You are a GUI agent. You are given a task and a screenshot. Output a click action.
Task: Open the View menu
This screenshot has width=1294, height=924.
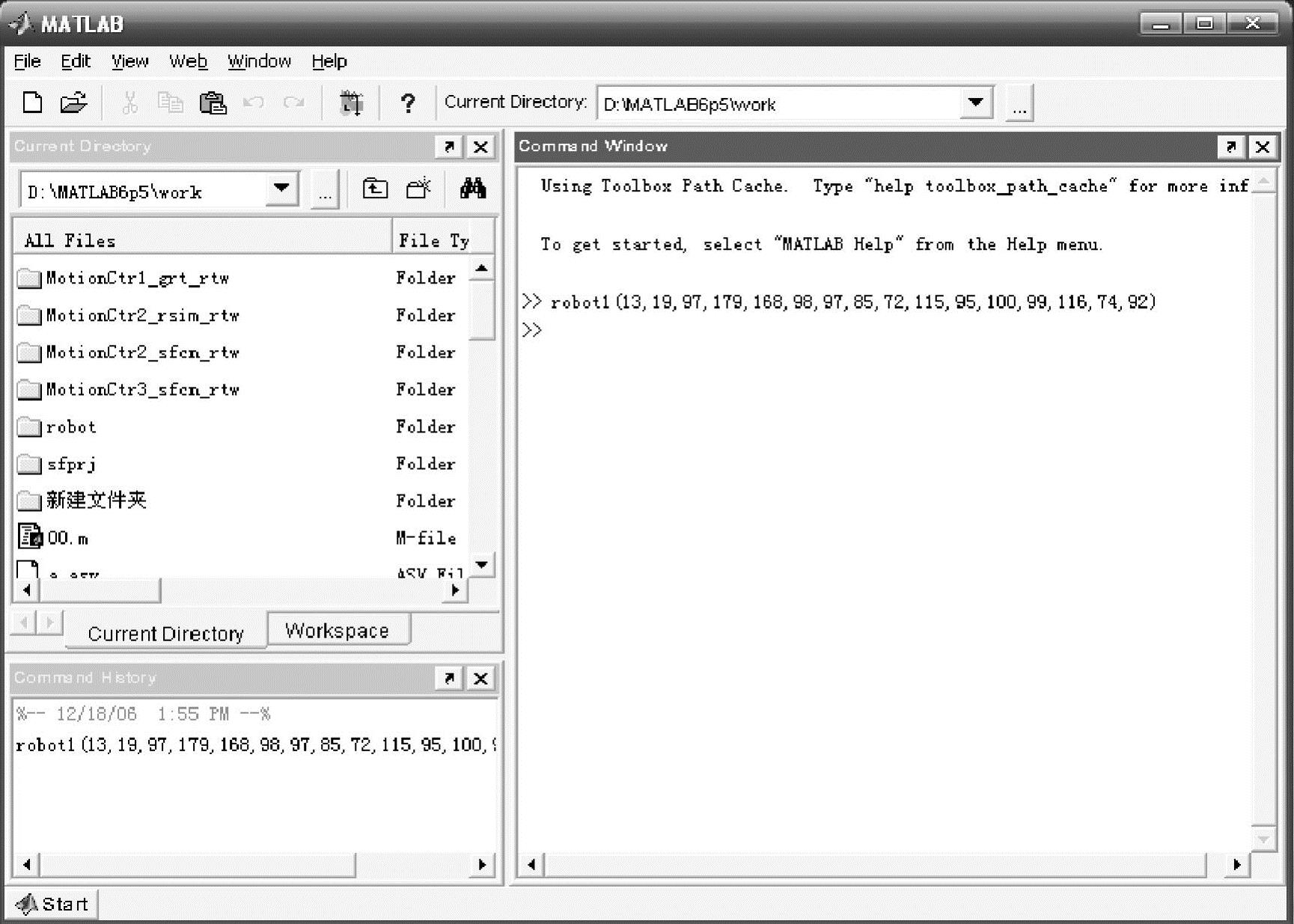[130, 61]
